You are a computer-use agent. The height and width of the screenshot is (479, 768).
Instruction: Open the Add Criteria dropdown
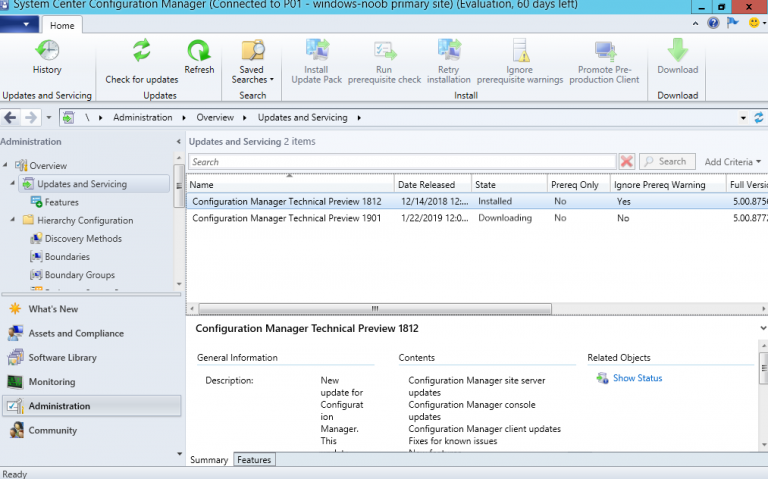732,162
